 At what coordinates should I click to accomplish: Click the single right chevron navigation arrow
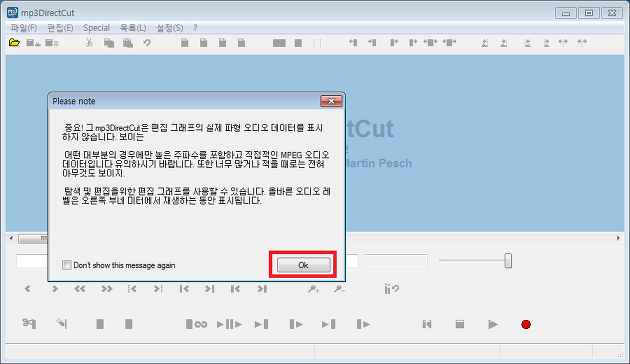[55, 288]
